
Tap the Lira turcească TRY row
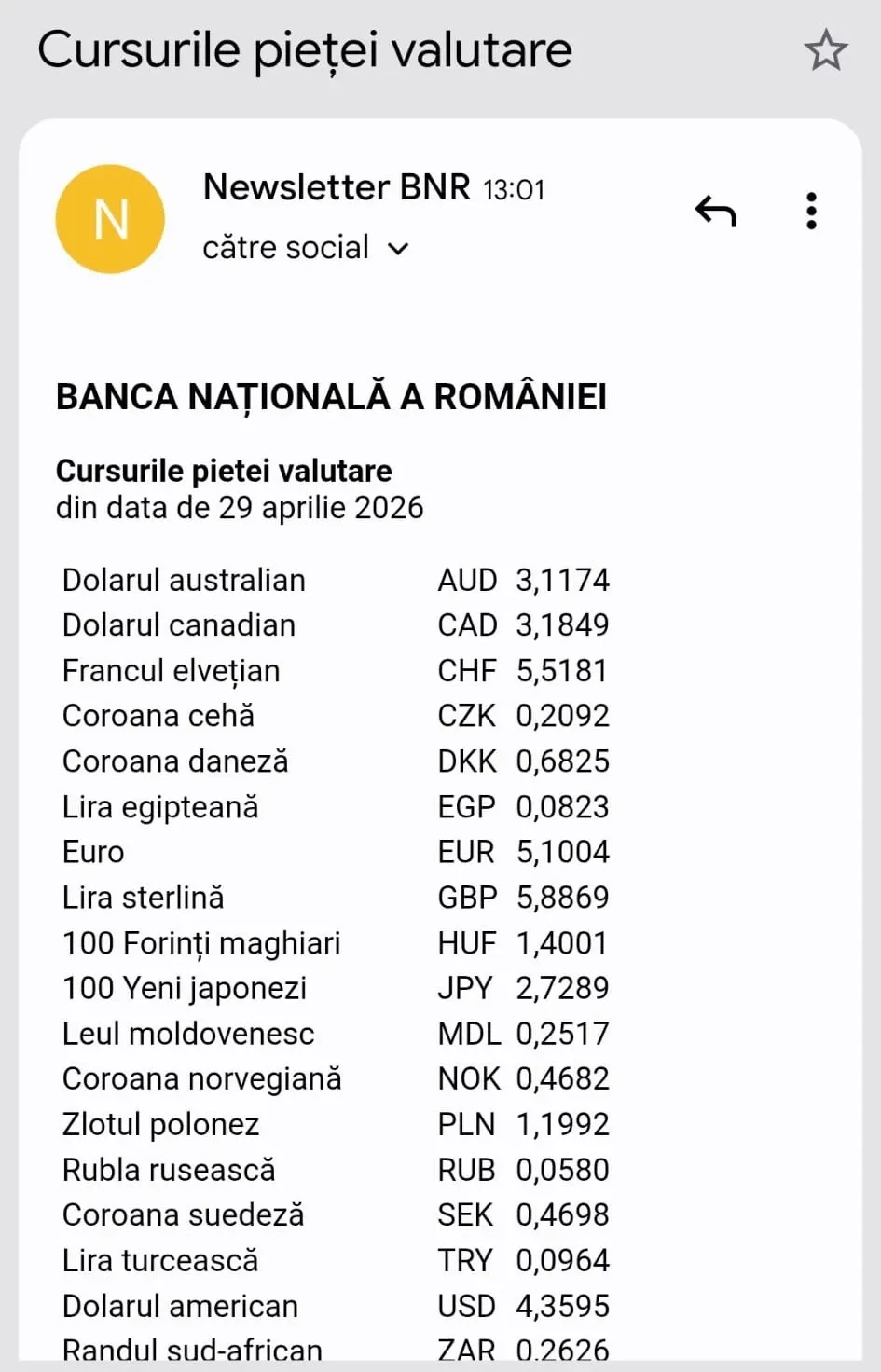(336, 1260)
